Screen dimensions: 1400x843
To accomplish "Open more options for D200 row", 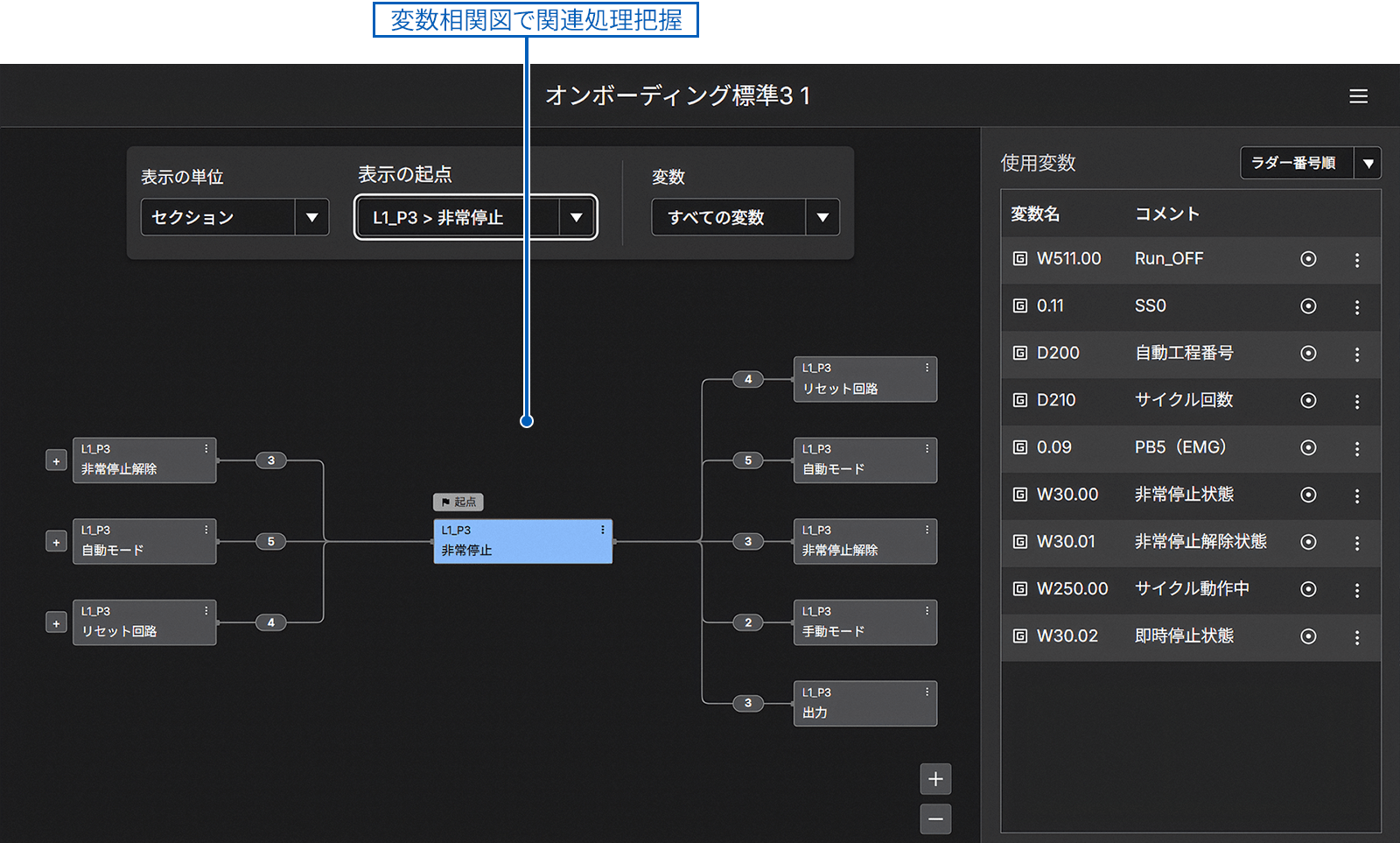I will coord(1357,355).
